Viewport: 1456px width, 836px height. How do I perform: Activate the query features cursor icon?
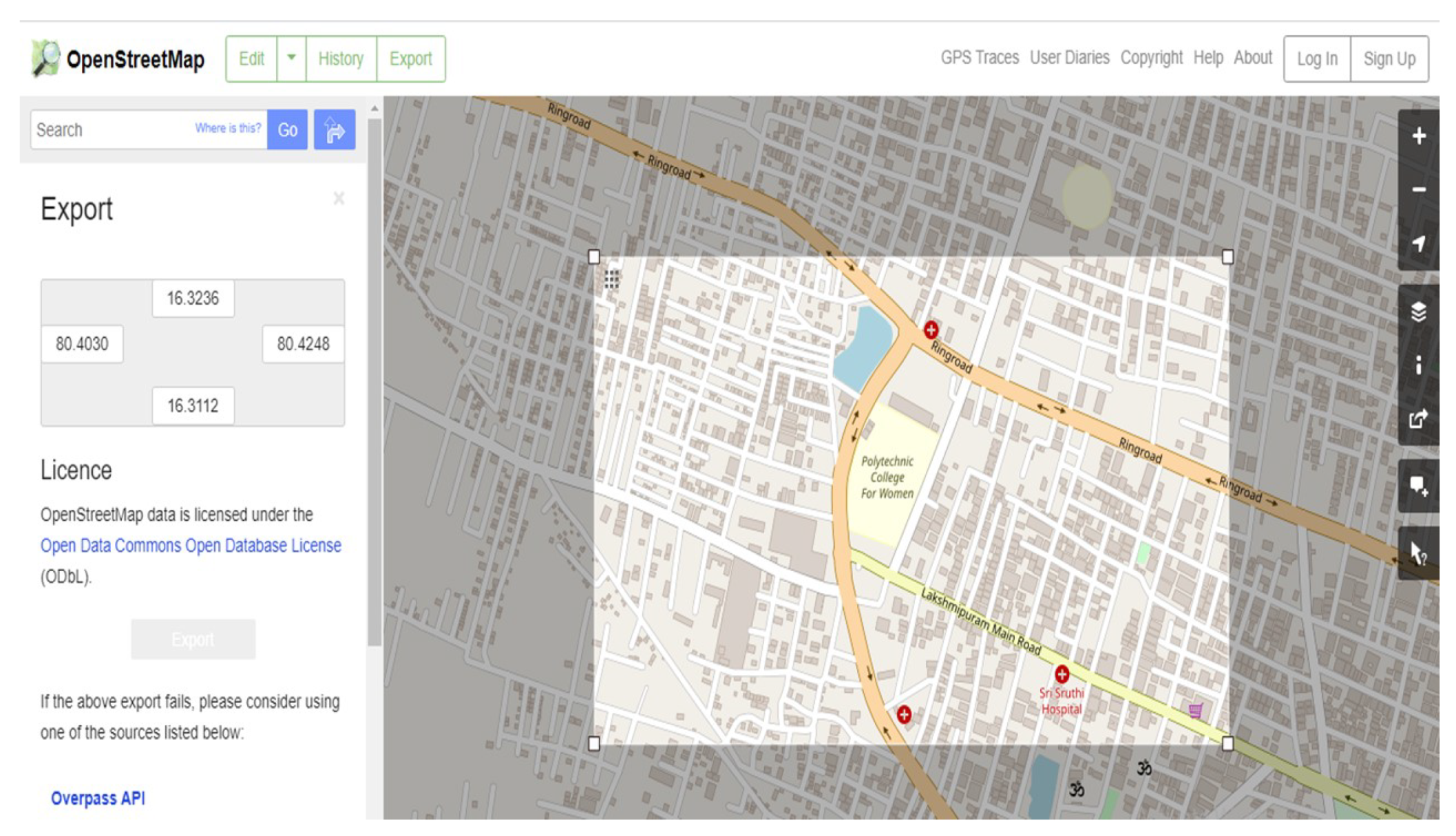coord(1417,553)
